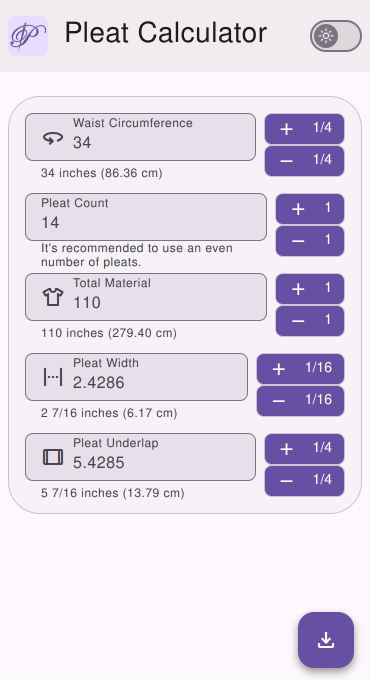Increase Total Material by 1
The height and width of the screenshot is (680, 370).
310,289
